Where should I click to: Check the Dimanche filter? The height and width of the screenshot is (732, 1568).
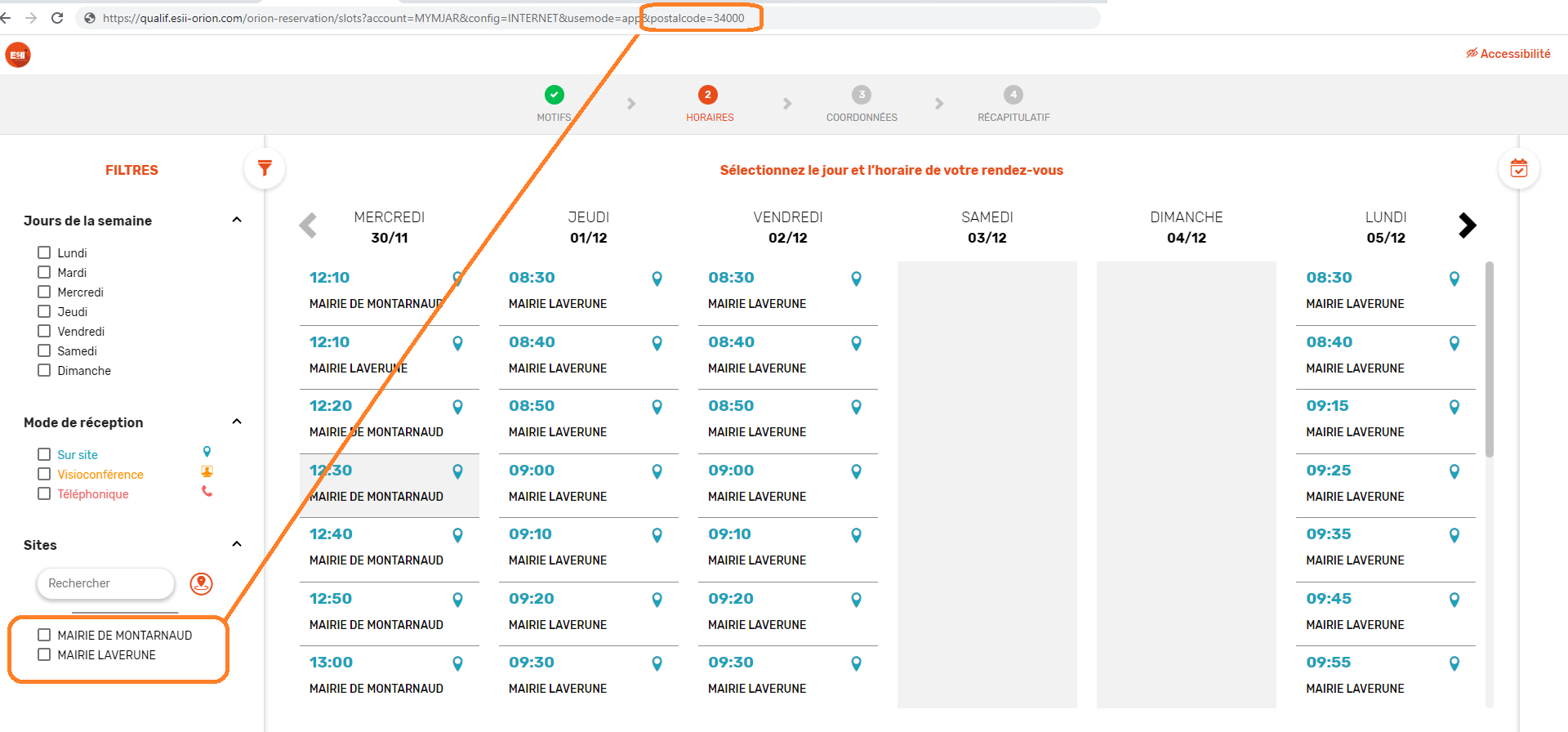pyautogui.click(x=44, y=370)
